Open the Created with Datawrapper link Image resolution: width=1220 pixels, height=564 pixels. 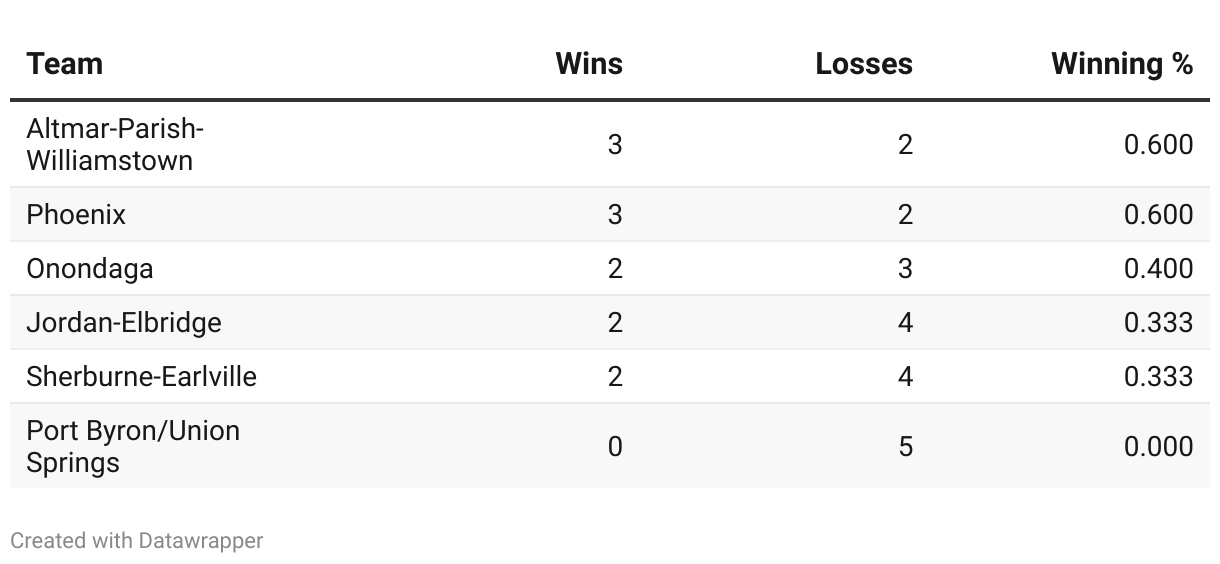[x=137, y=541]
